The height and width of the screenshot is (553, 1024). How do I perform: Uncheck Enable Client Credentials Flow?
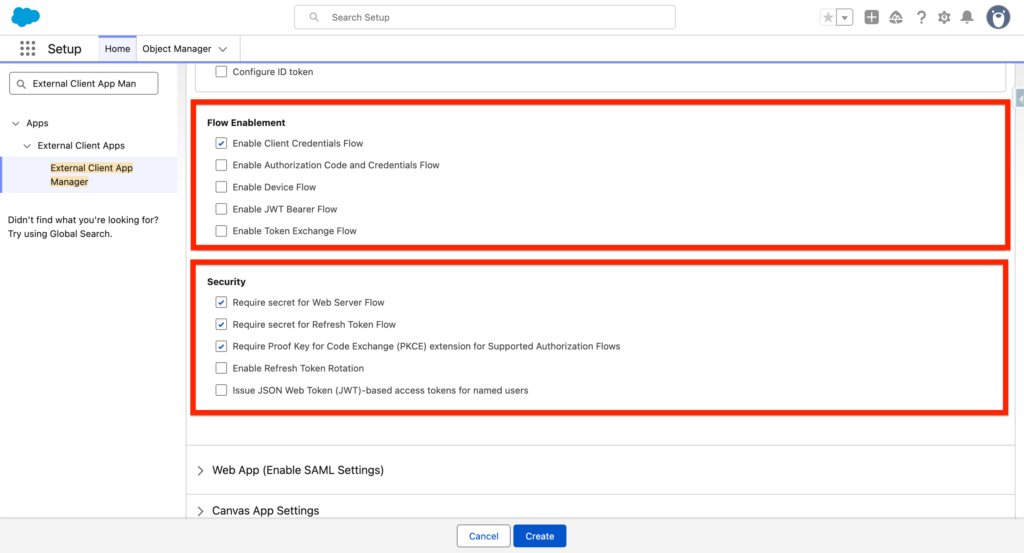point(221,143)
